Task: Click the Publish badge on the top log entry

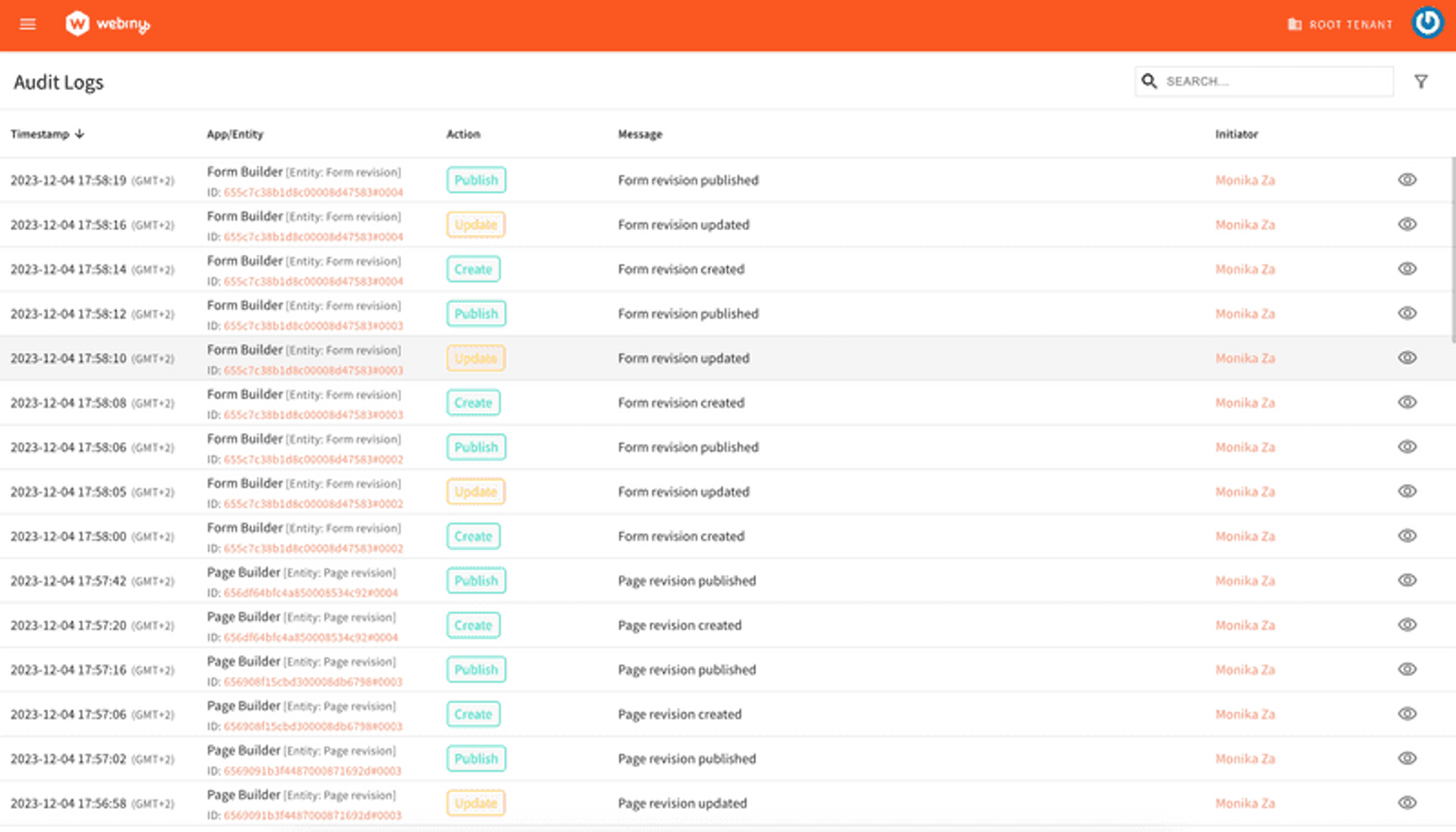Action: point(475,180)
